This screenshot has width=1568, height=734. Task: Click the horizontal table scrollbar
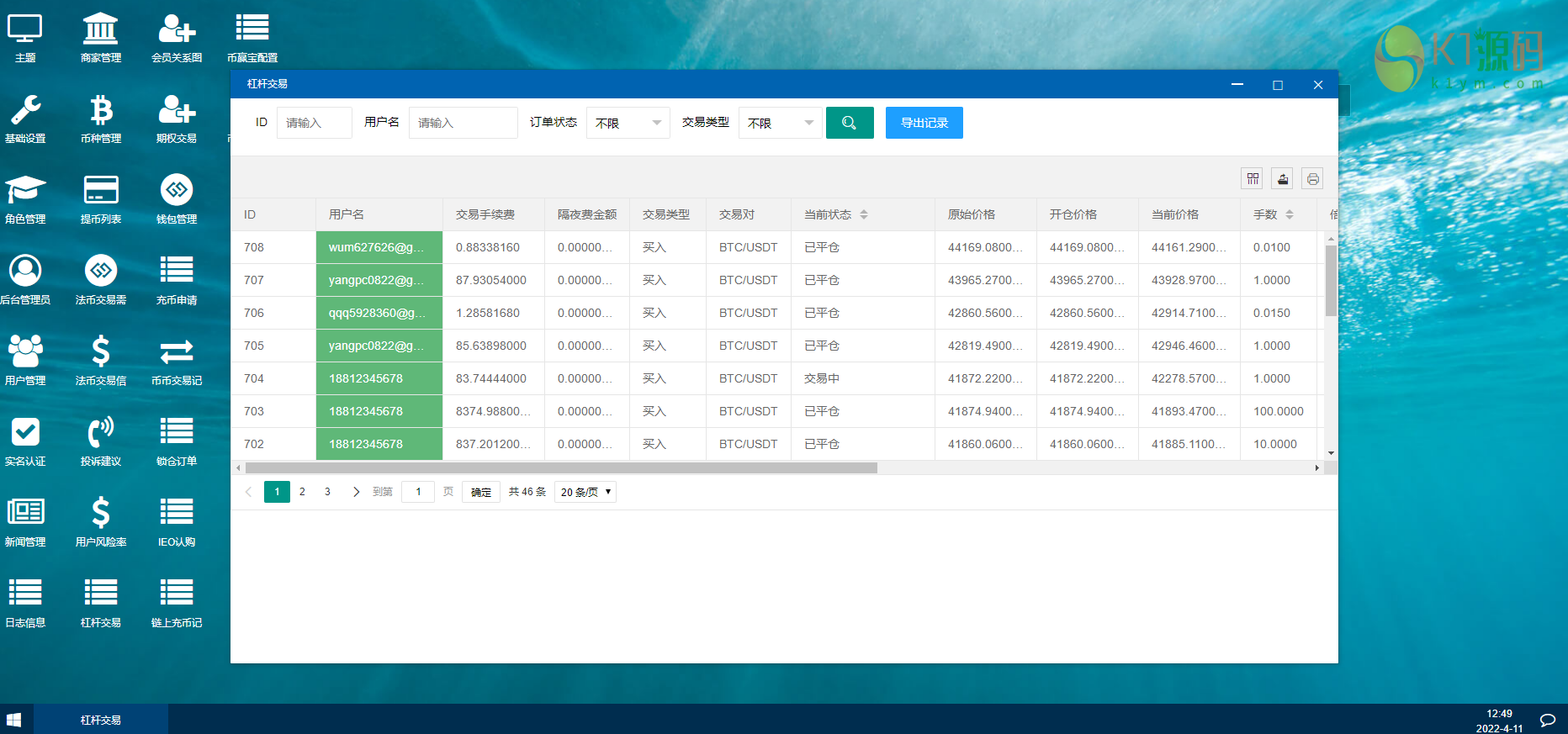[561, 467]
